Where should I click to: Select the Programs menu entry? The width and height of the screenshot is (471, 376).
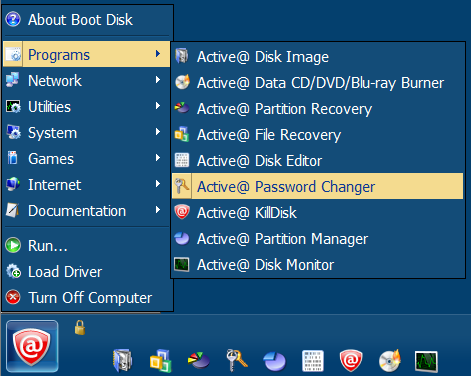87,54
